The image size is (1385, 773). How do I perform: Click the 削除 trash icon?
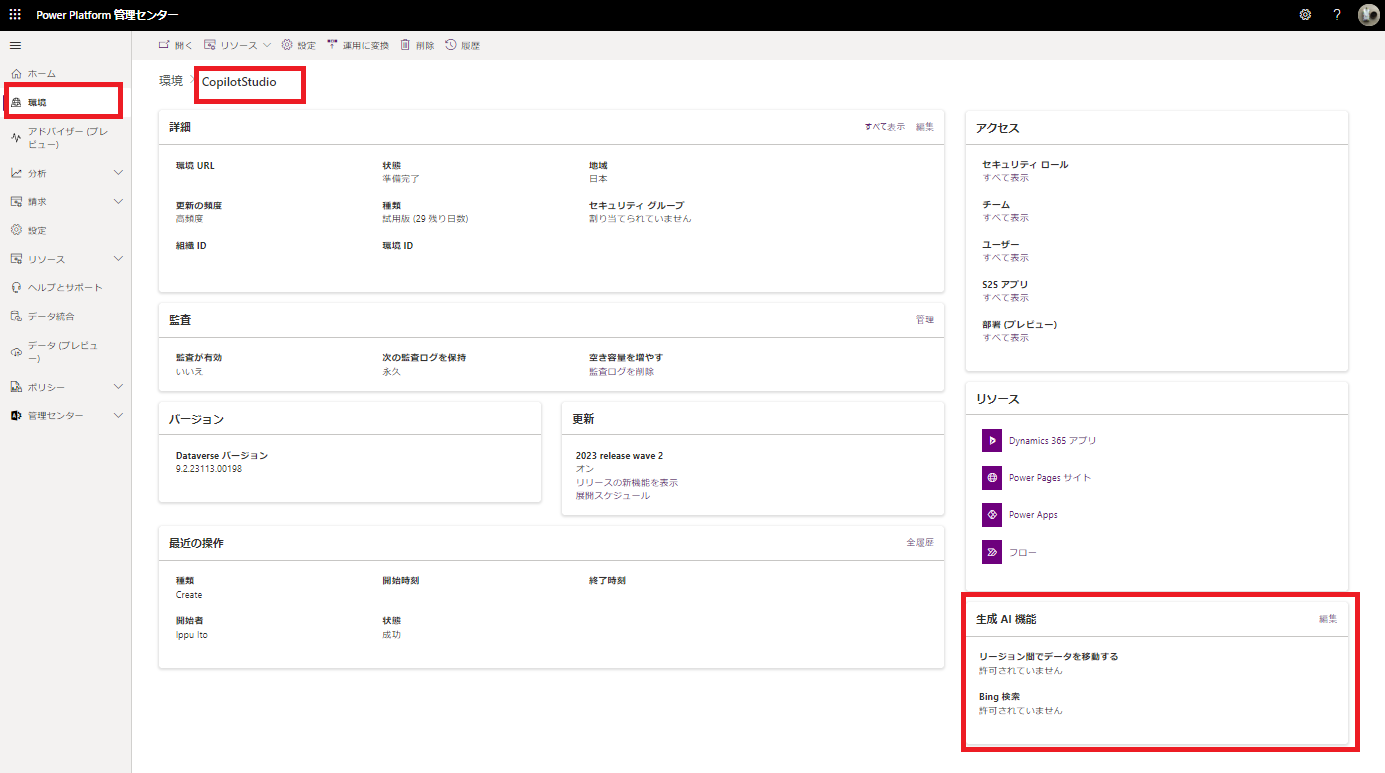408,44
